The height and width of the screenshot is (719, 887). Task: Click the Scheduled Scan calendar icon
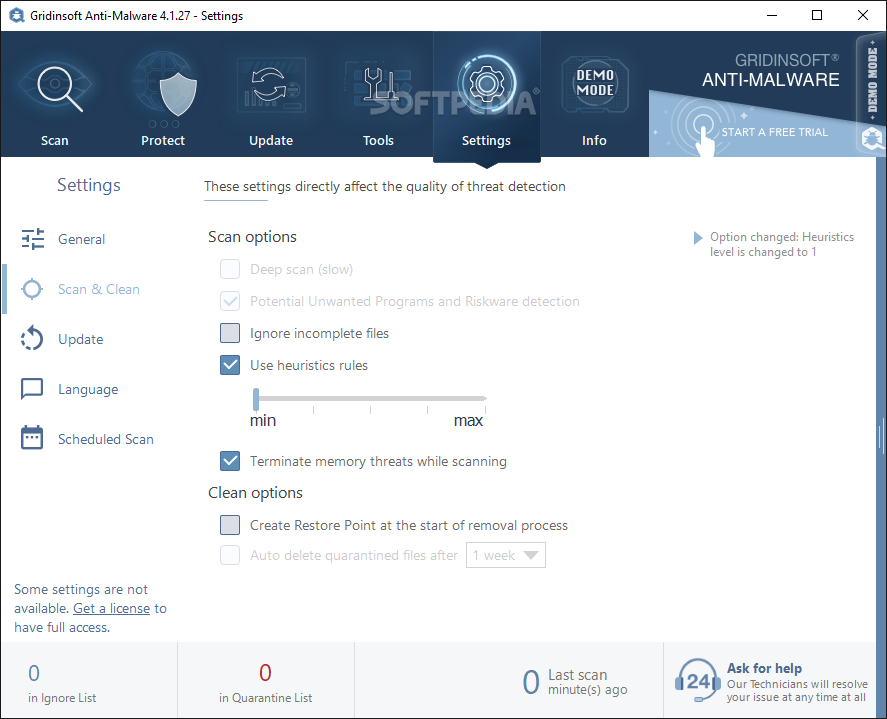(32, 437)
